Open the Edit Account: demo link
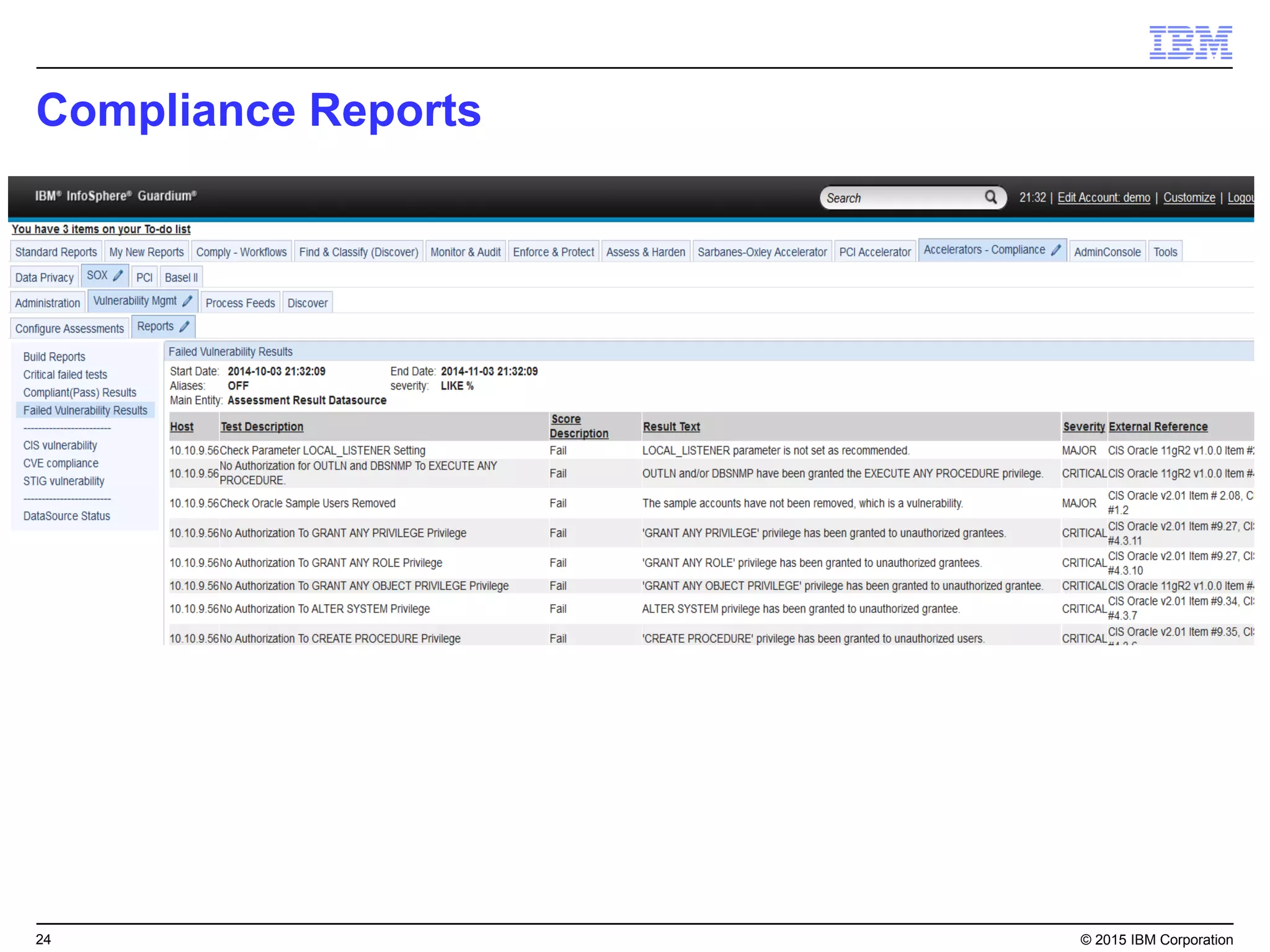 click(1103, 198)
